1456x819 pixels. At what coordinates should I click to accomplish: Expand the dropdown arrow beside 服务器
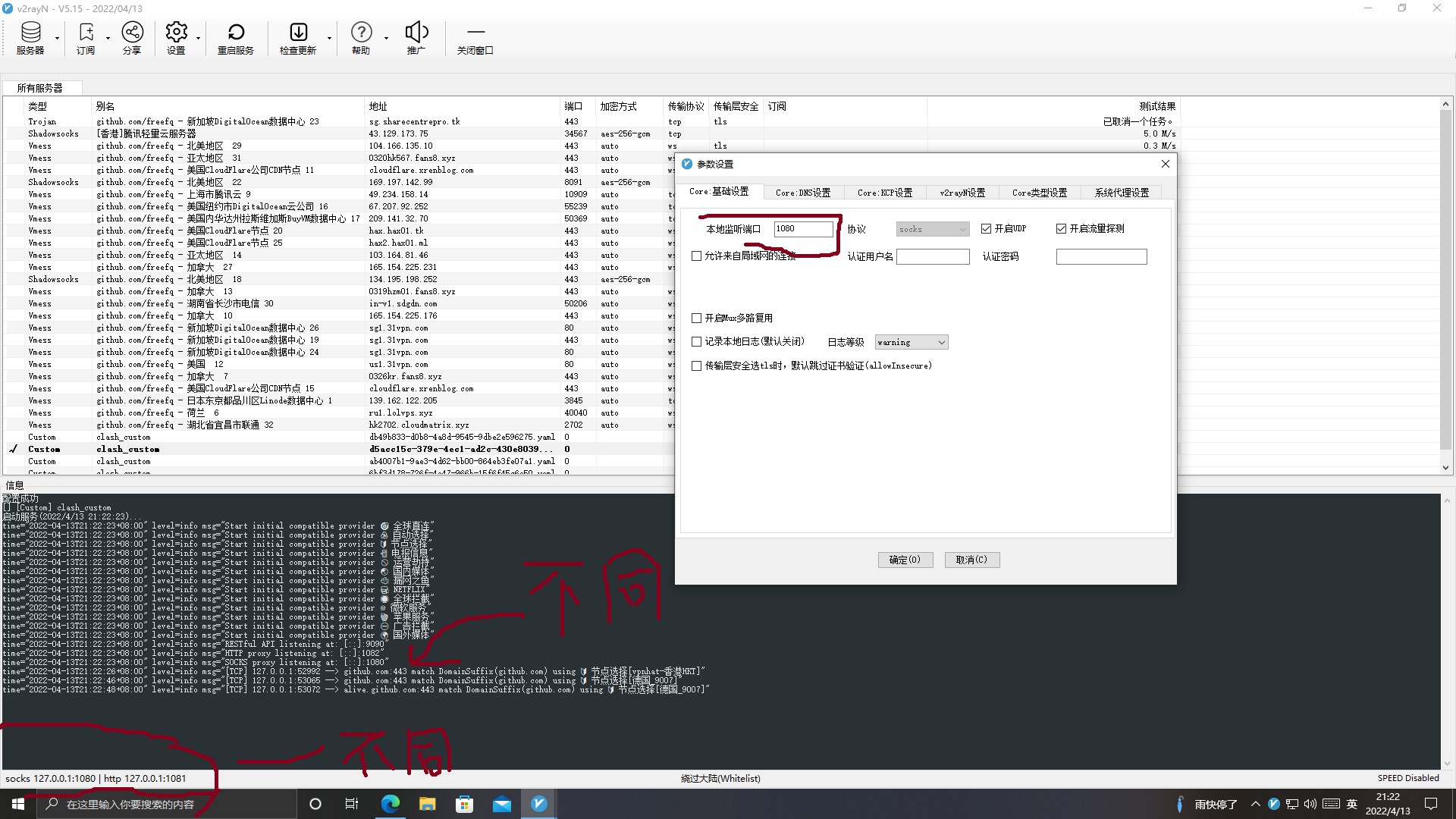(58, 38)
